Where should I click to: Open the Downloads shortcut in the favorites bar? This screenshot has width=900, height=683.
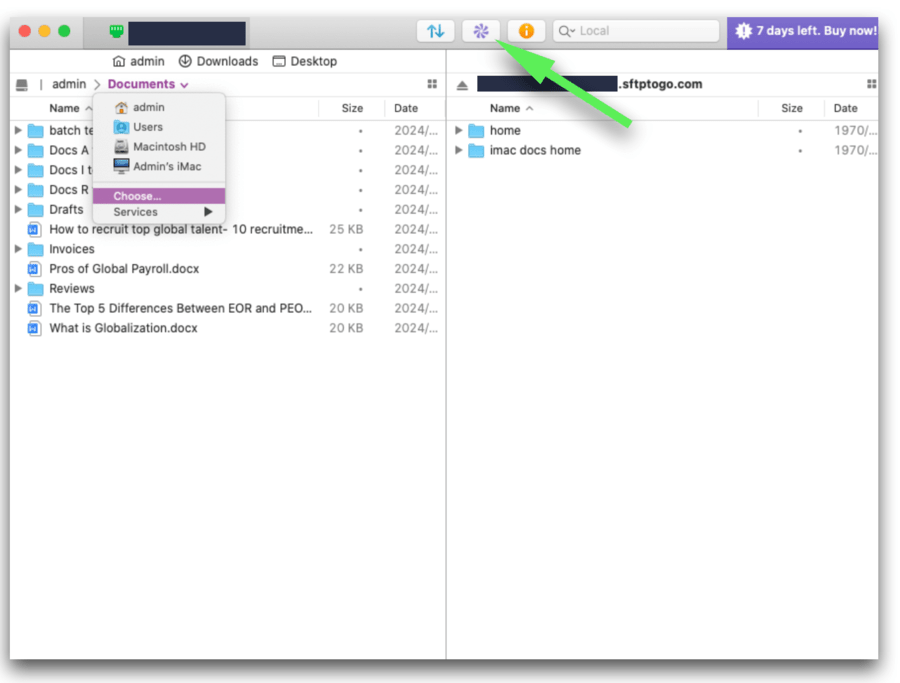pyautogui.click(x=217, y=61)
